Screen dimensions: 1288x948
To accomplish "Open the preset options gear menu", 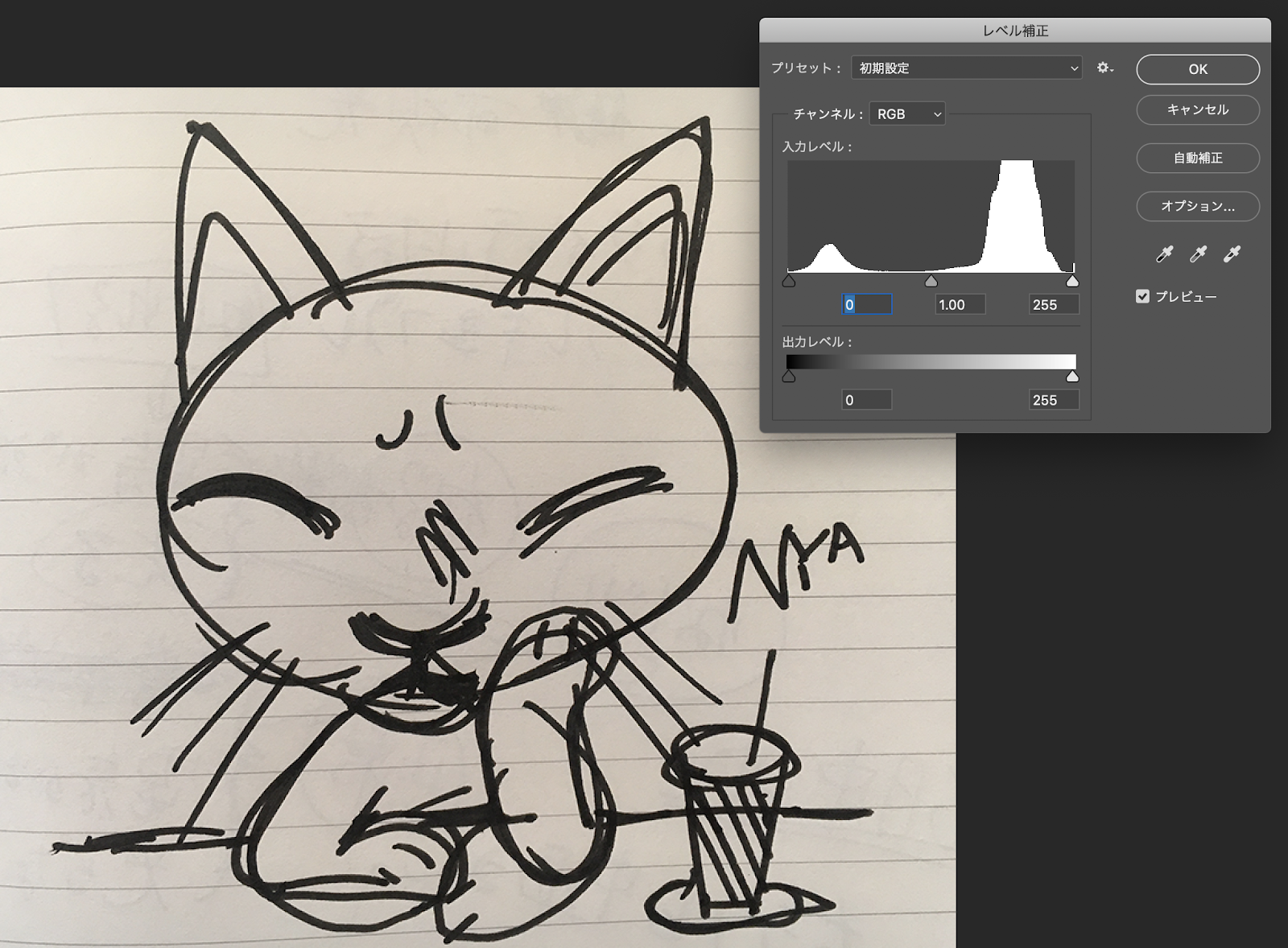I will [1105, 68].
